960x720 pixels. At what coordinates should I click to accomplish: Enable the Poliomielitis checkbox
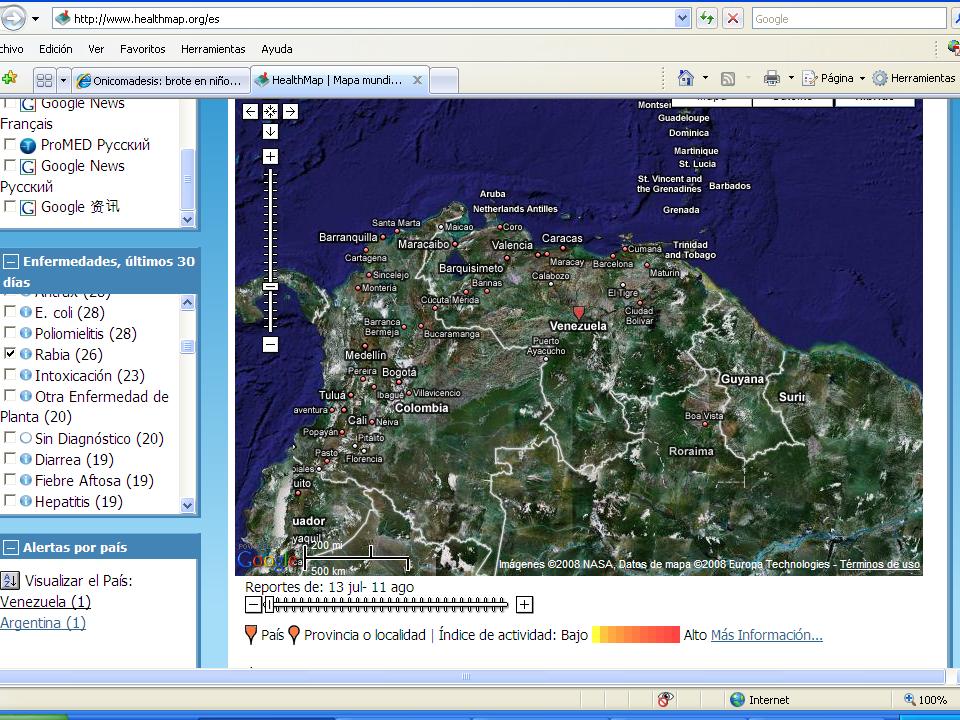point(10,333)
